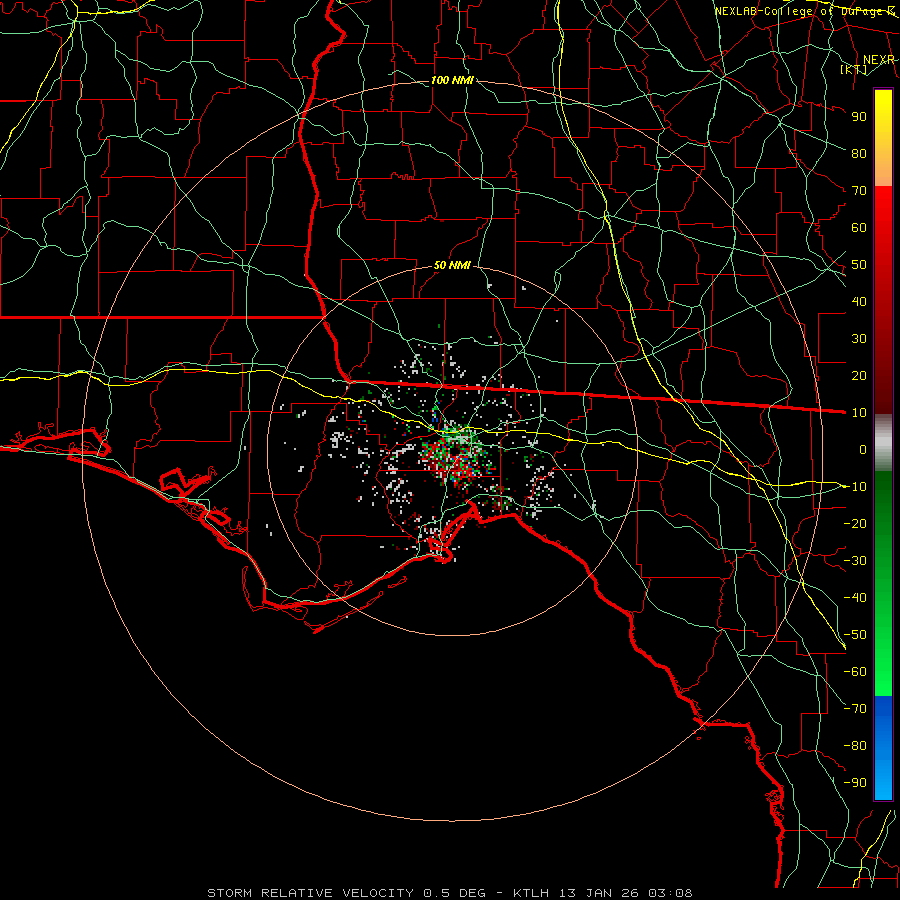Screen dimensions: 900x900
Task: Click the 60 knot scale label
Action: [x=859, y=227]
